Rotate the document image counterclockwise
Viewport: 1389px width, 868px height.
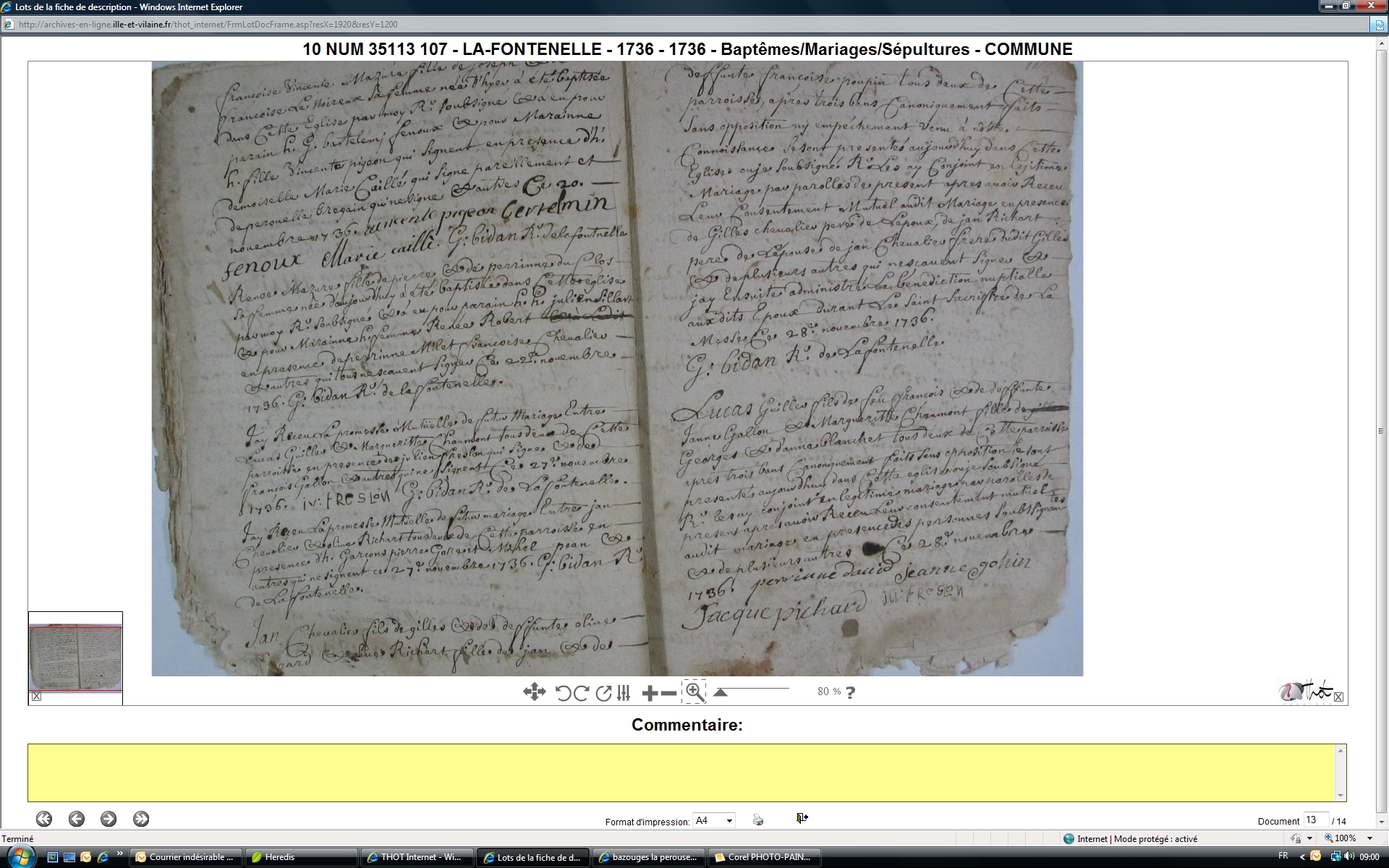point(563,693)
